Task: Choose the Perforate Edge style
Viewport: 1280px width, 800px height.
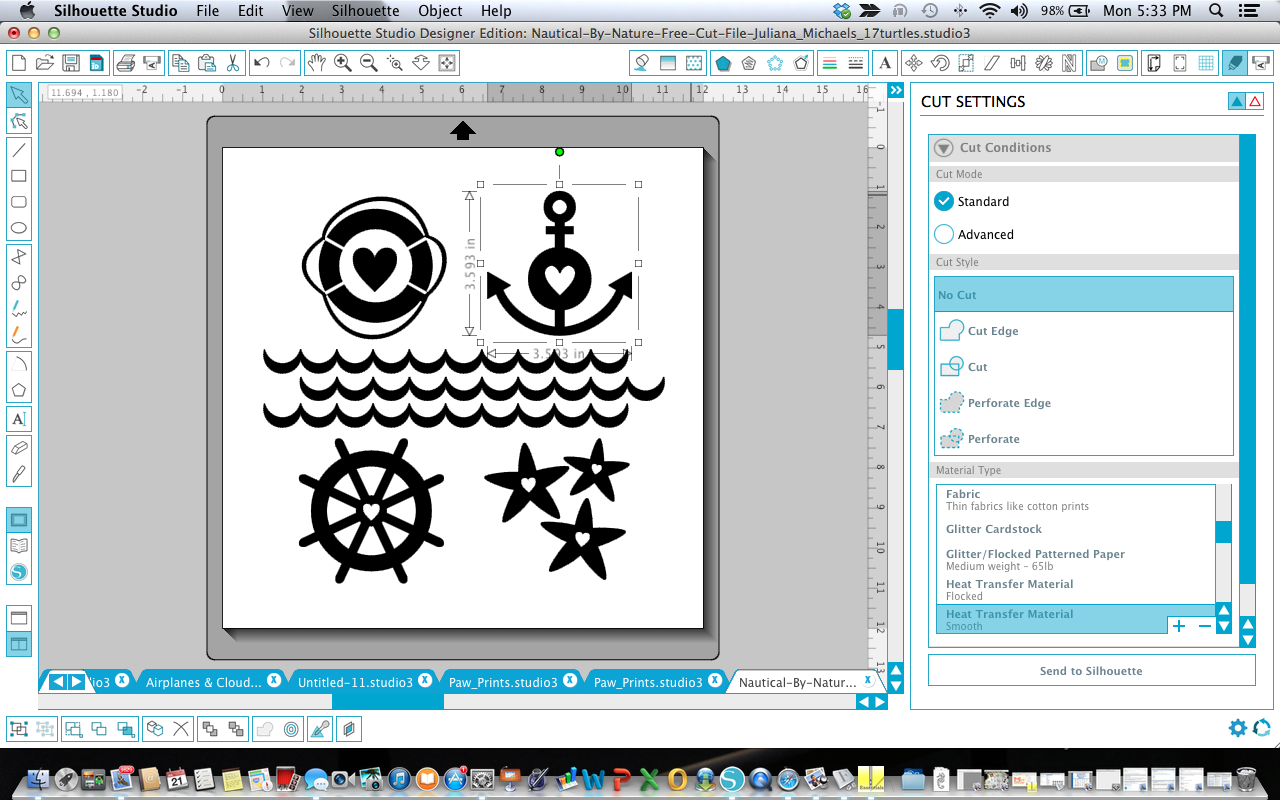Action: (x=1083, y=403)
